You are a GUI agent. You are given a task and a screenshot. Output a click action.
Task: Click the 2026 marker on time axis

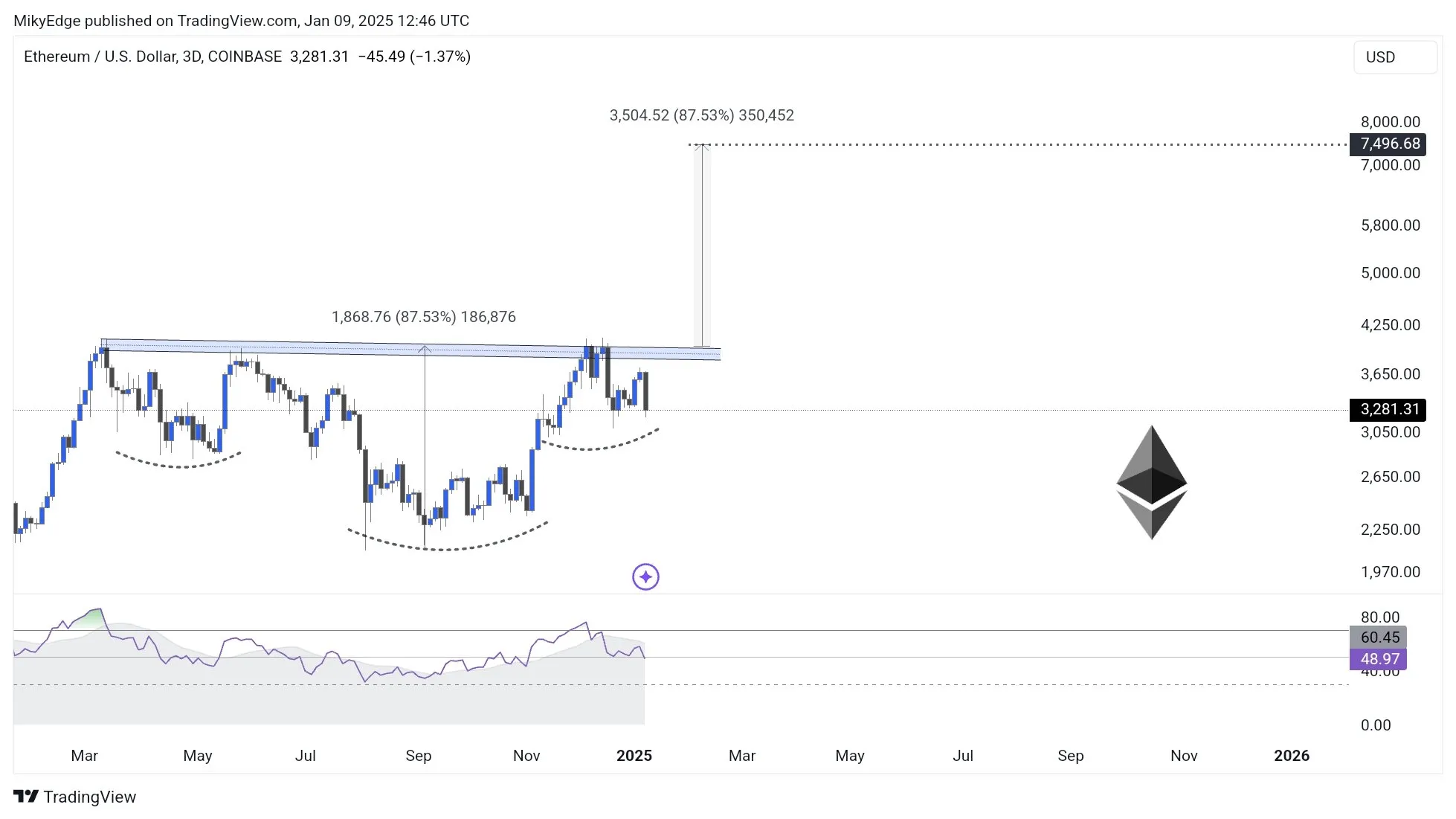click(1291, 756)
